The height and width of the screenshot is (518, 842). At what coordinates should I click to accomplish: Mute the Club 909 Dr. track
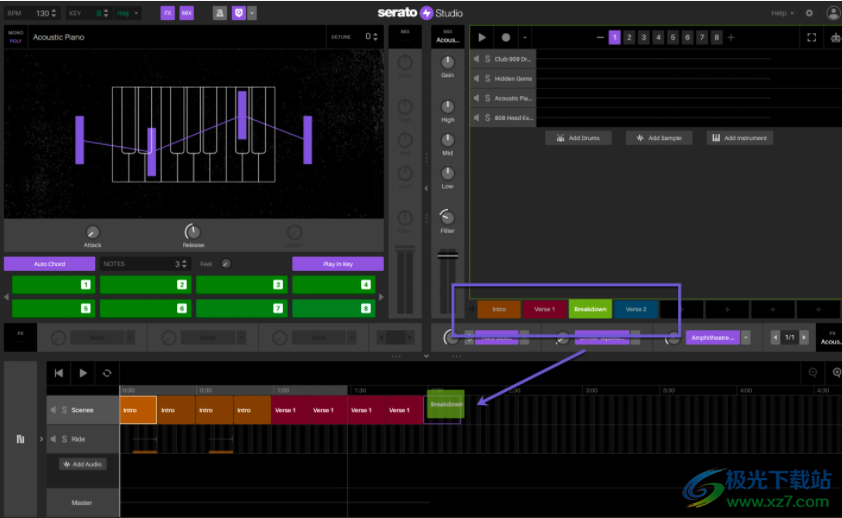point(476,59)
